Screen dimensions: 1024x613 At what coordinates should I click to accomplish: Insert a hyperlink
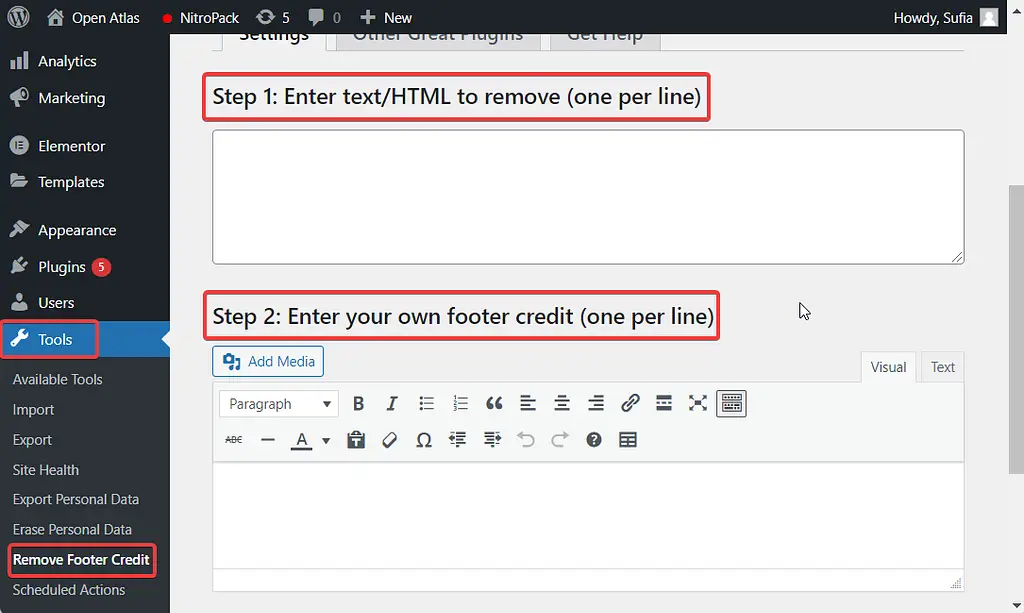coord(630,403)
